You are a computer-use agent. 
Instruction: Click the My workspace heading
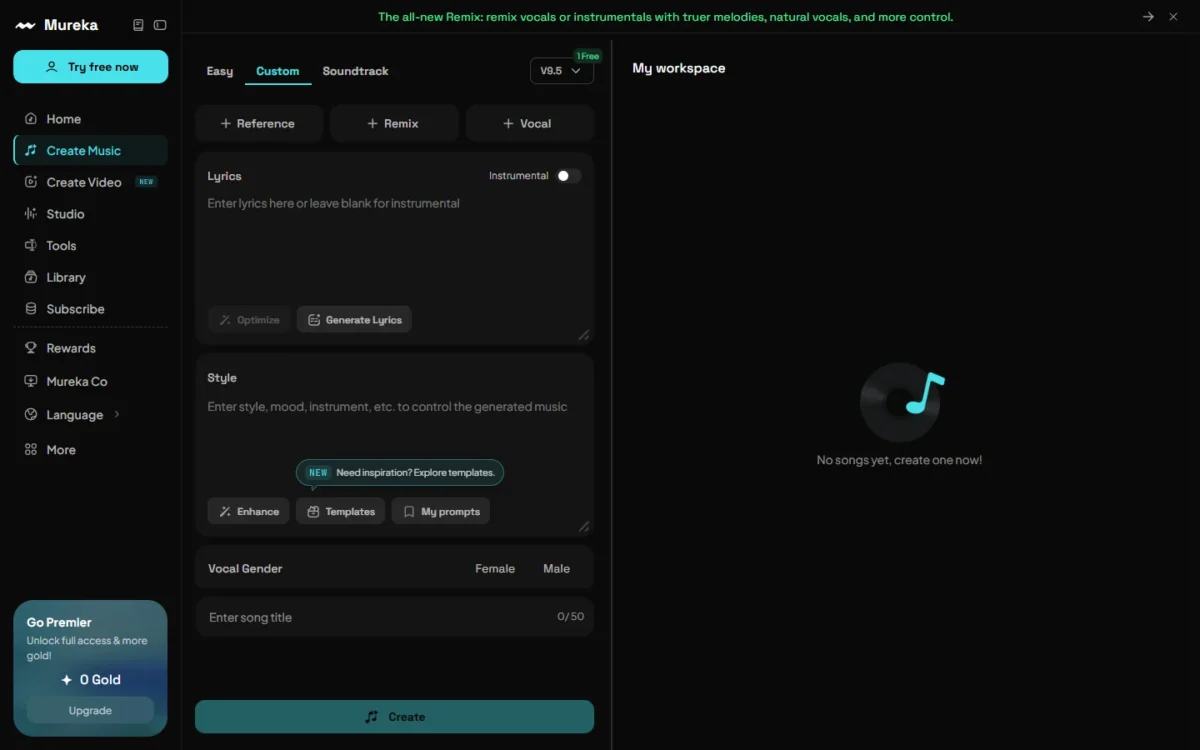click(x=679, y=68)
